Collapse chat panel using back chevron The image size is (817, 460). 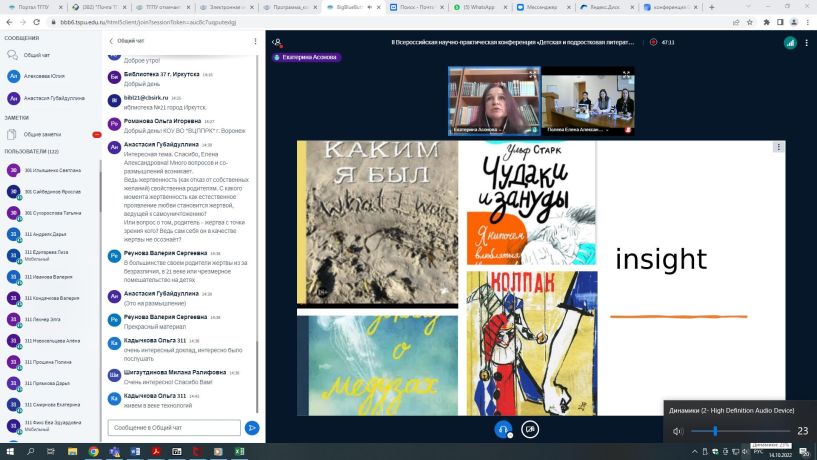tap(111, 41)
